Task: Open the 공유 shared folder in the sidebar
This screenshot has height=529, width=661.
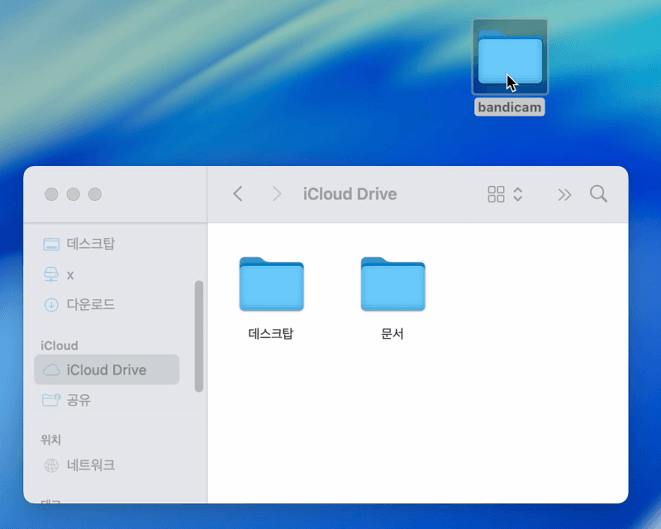Action: tap(78, 400)
